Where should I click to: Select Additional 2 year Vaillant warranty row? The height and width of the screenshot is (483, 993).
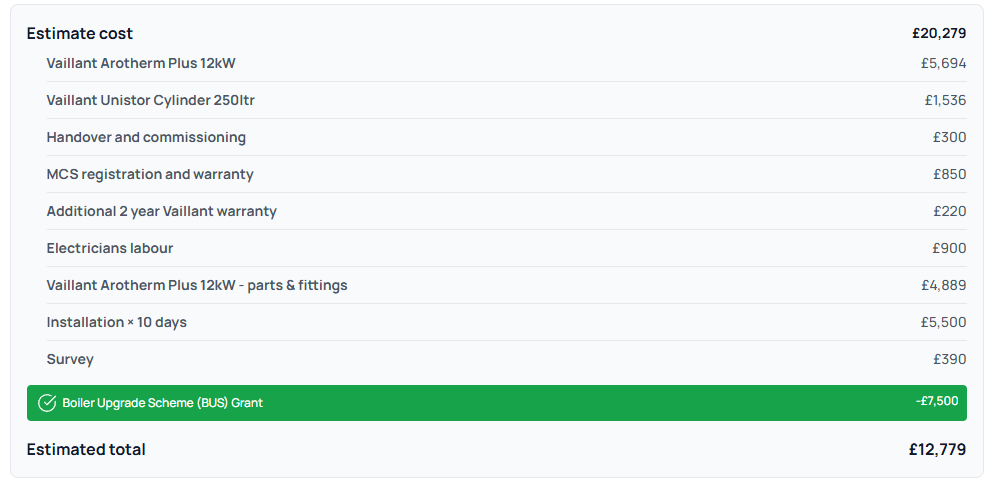tap(161, 211)
